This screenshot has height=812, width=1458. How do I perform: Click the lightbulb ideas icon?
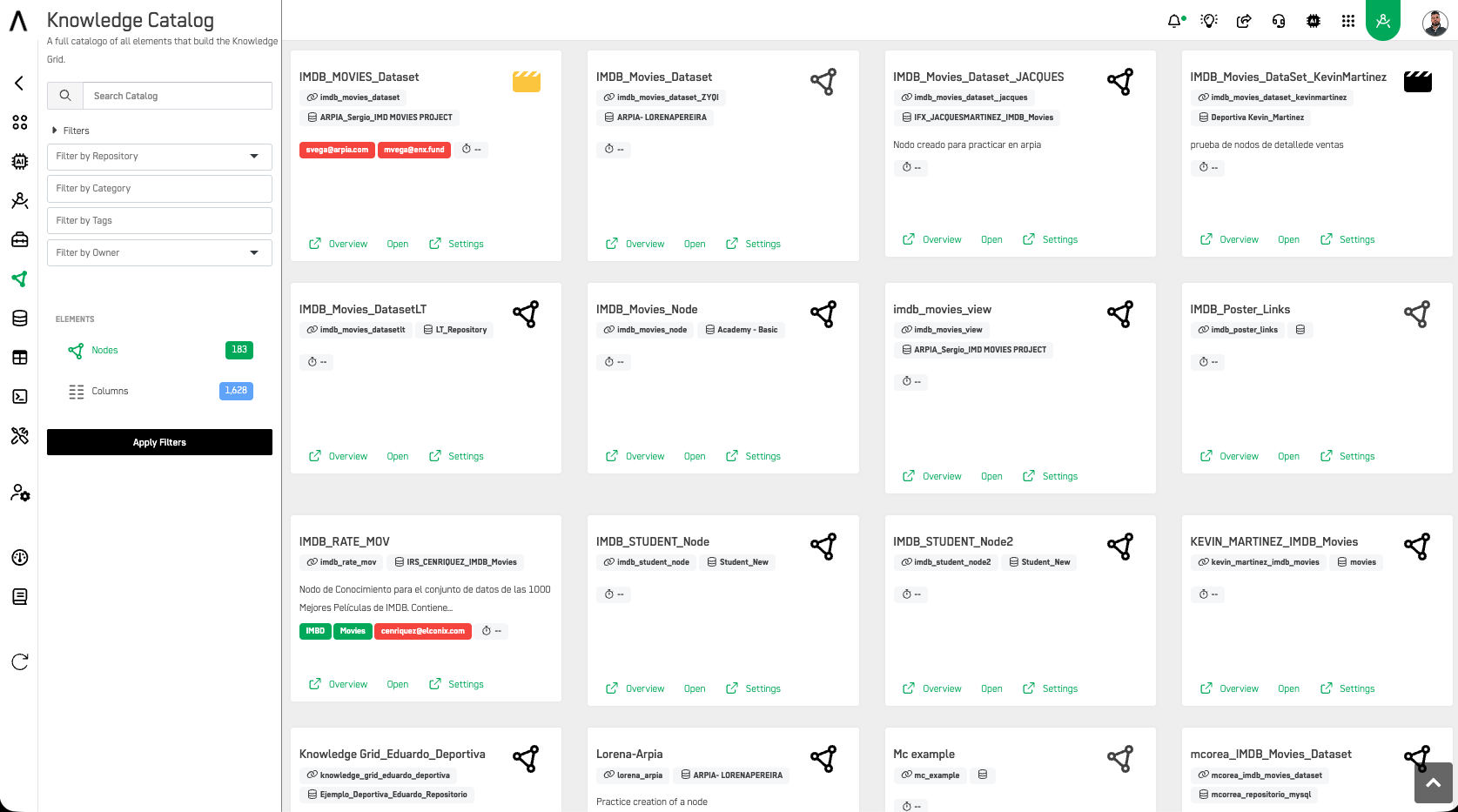1209,21
